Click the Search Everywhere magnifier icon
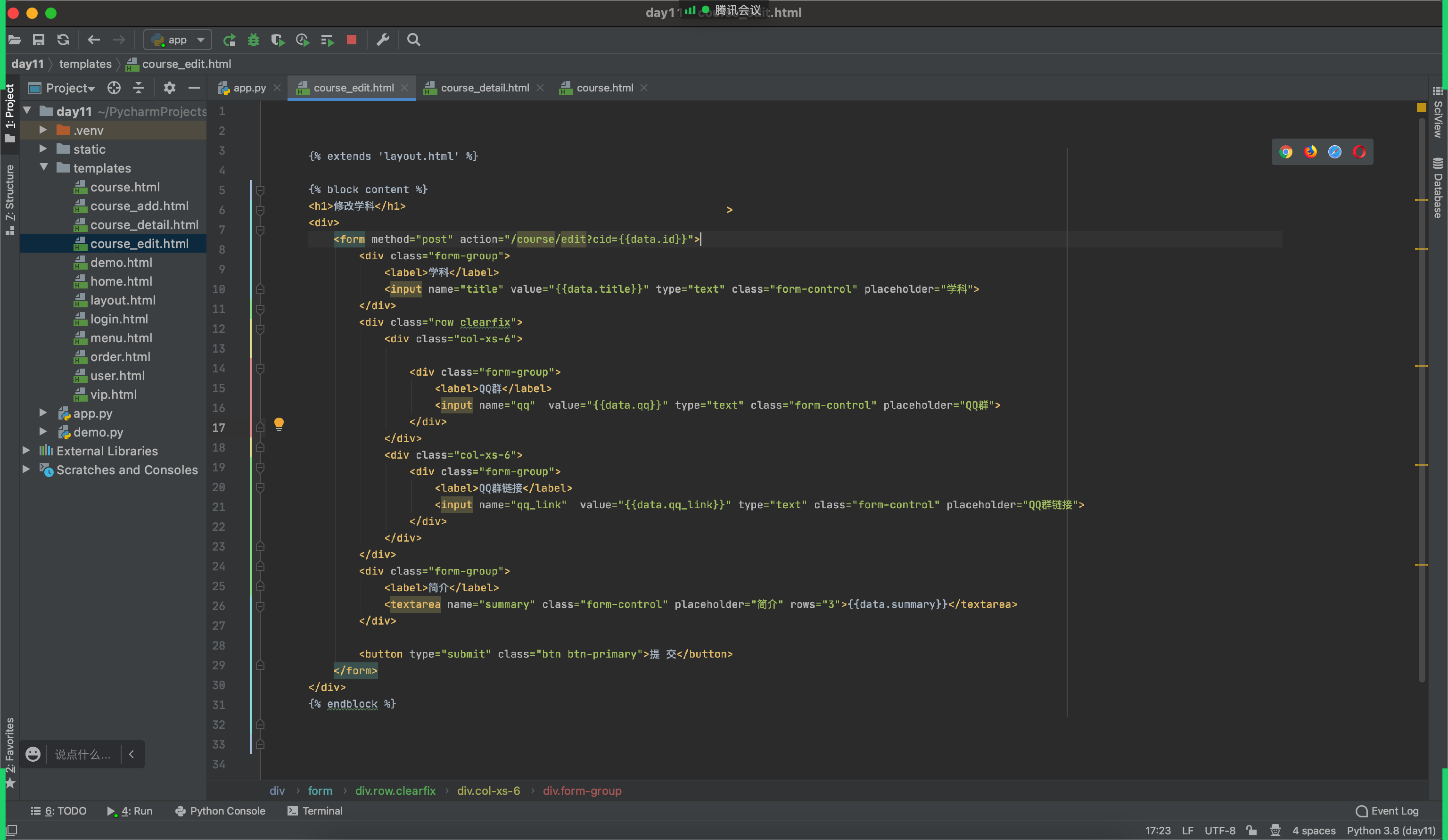 (414, 40)
